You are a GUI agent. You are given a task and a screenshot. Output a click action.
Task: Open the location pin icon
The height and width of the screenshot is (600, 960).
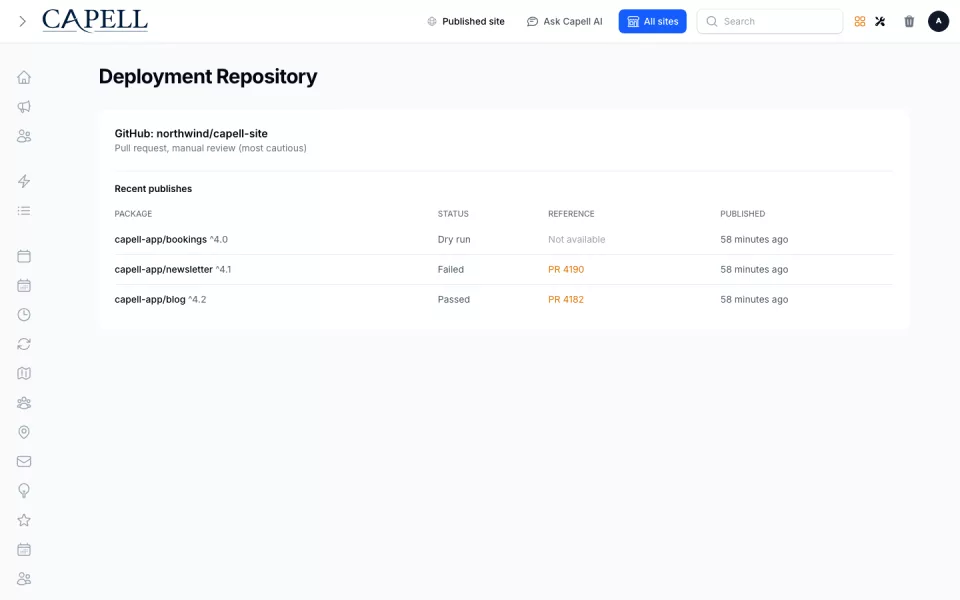pyautogui.click(x=24, y=432)
